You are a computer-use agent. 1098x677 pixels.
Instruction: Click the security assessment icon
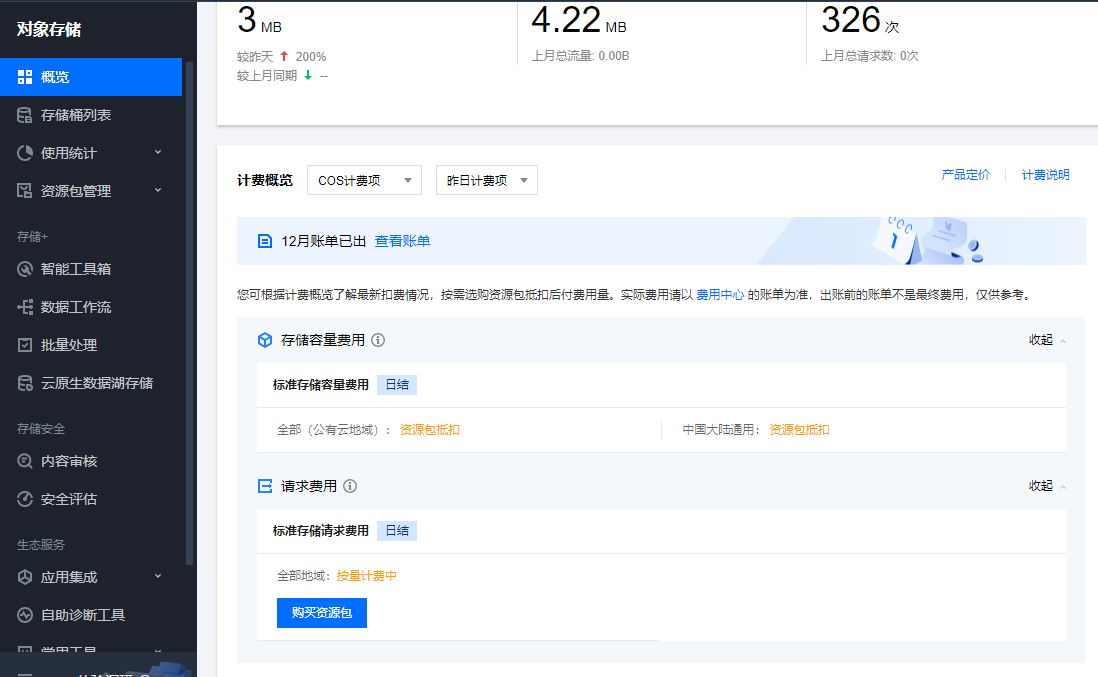pyautogui.click(x=25, y=499)
